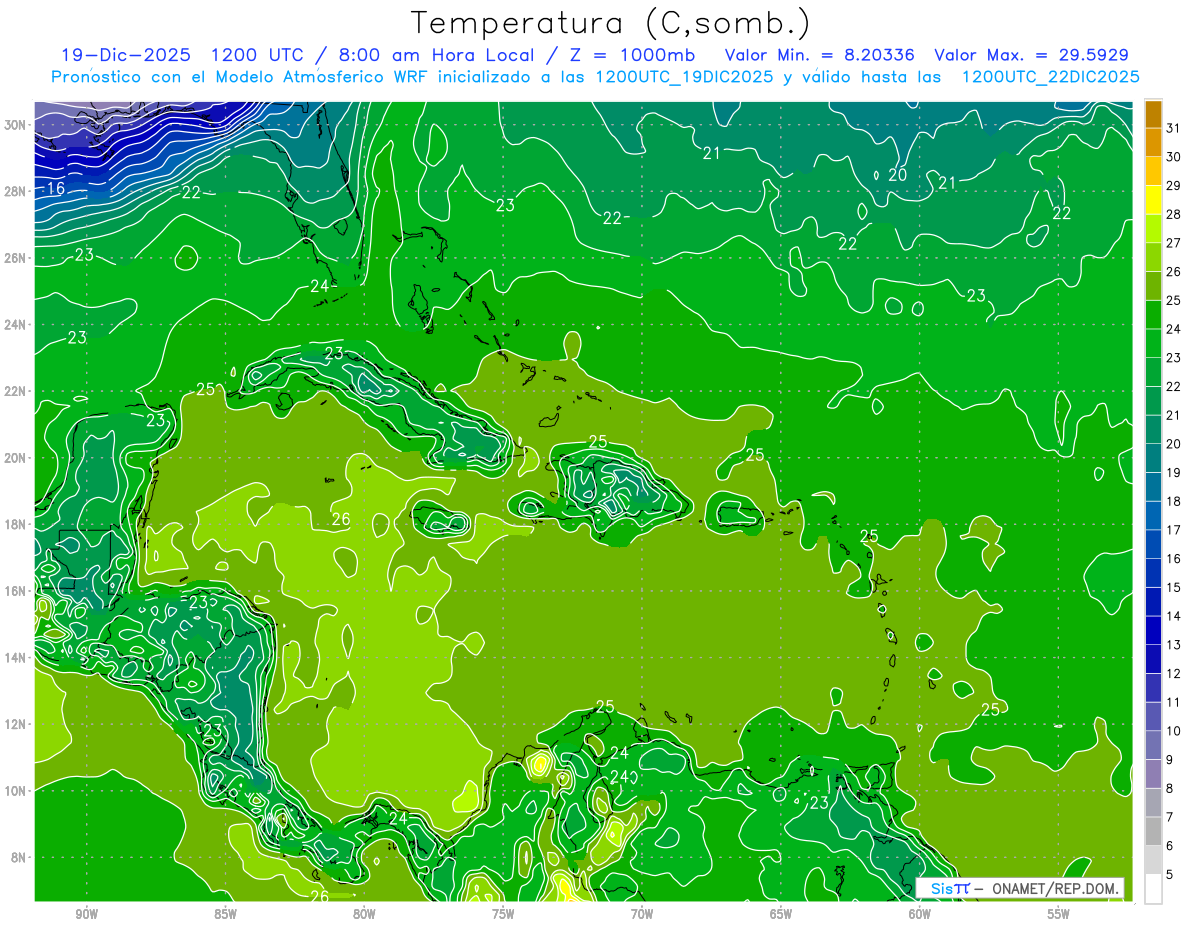Pick yellow legend swatch between 28 and 29
Image resolution: width=1200 pixels, height=927 pixels.
click(1153, 200)
